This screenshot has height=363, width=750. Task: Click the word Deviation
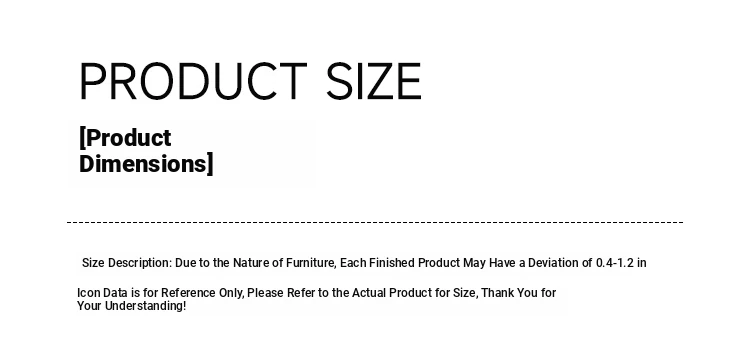coord(553,263)
